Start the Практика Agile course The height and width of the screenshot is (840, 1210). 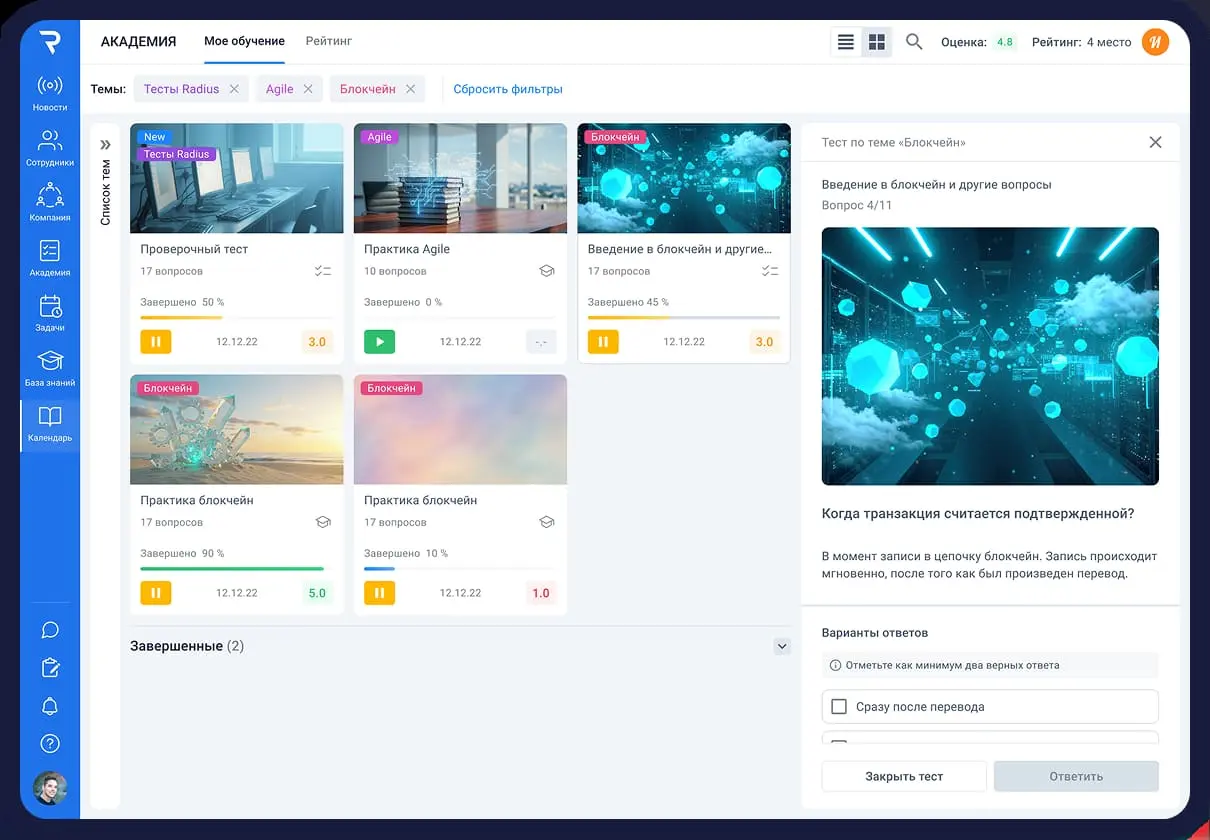379,342
